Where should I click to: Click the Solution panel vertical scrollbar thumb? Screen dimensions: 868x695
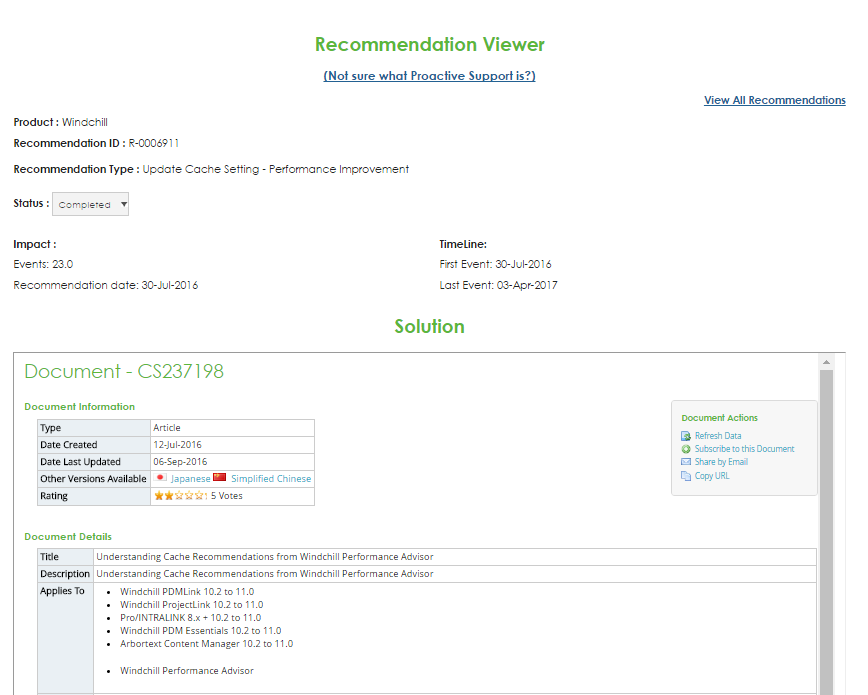pyautogui.click(x=826, y=532)
